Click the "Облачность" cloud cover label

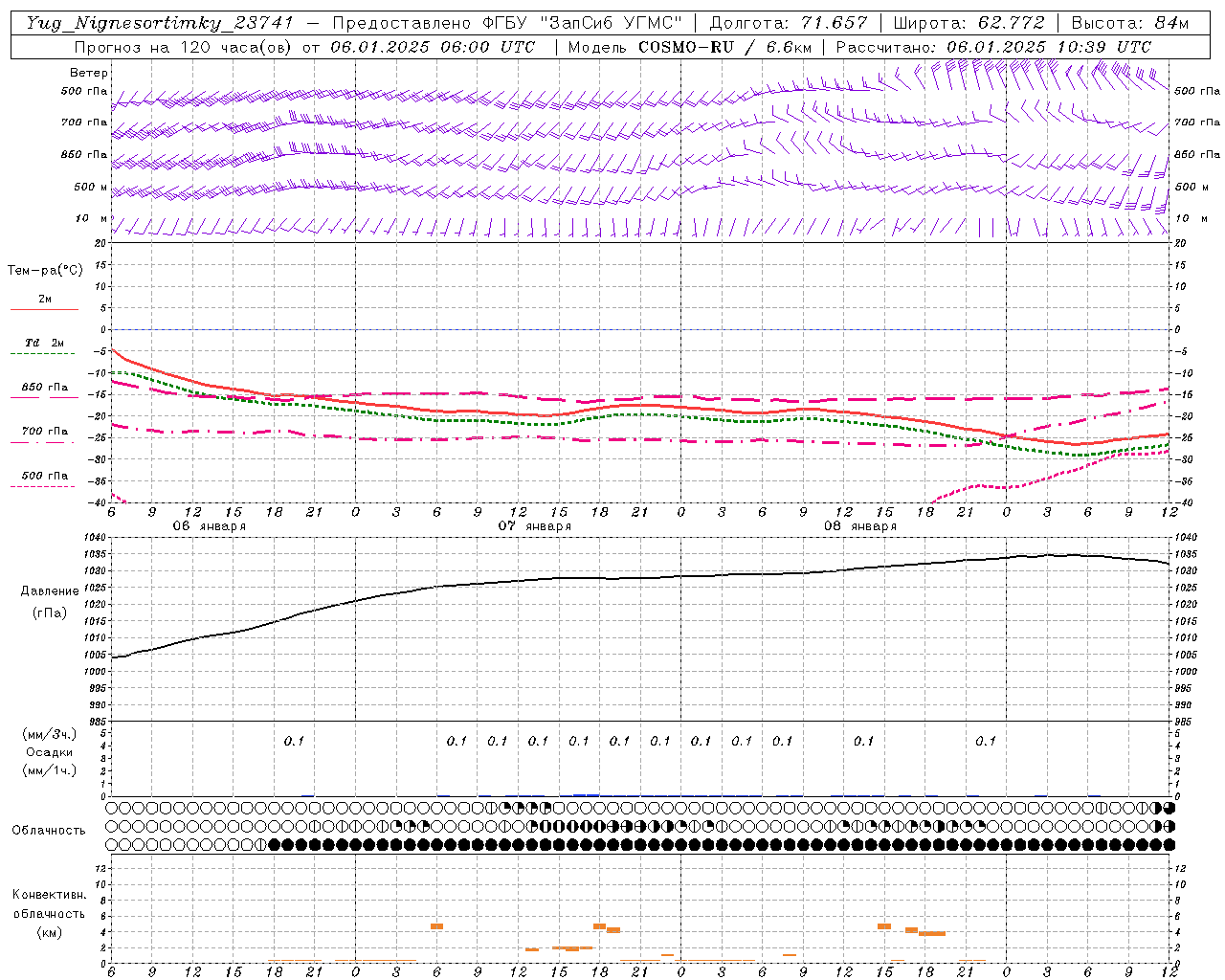[x=49, y=830]
